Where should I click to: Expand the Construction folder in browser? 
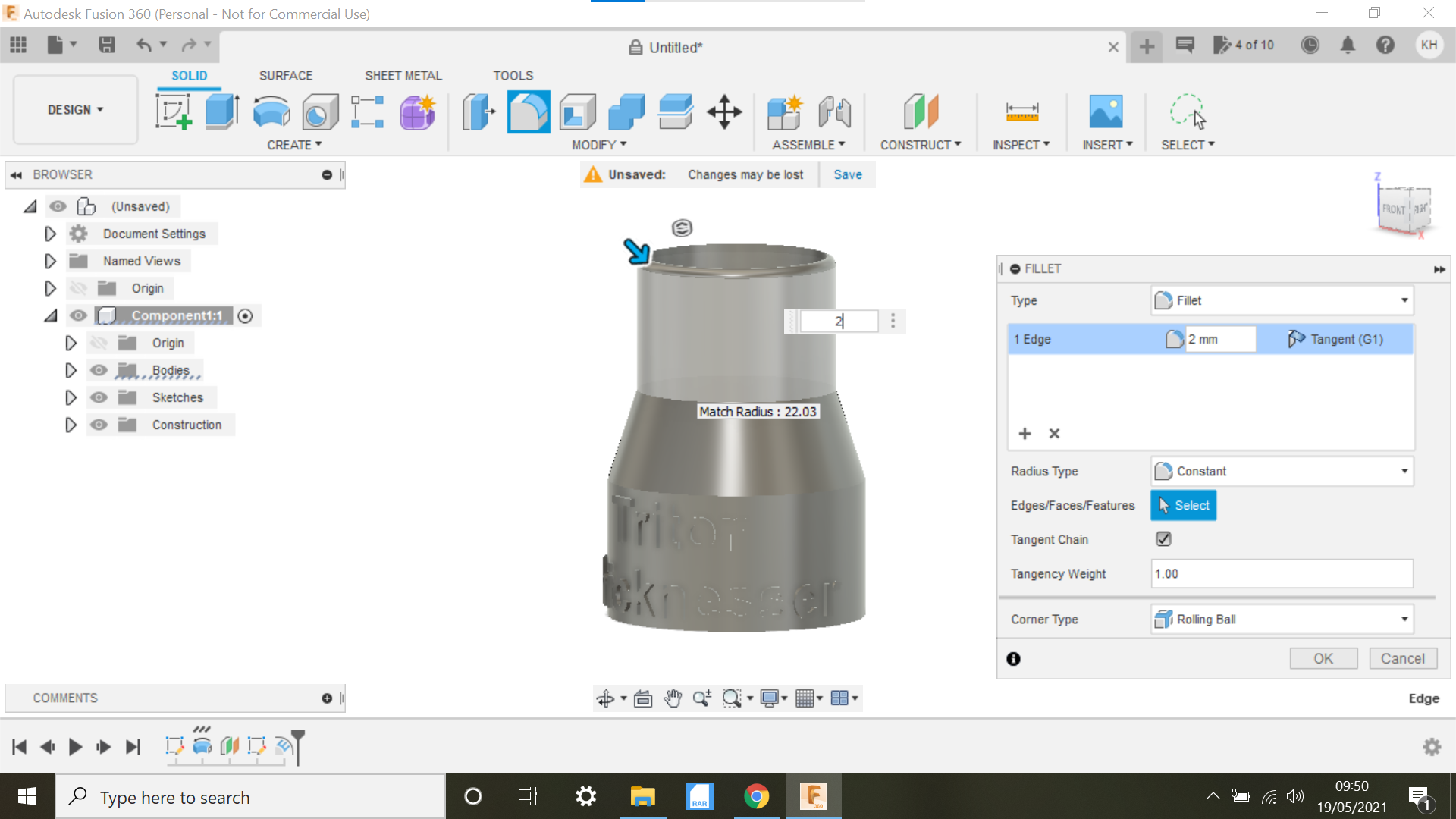coord(71,425)
